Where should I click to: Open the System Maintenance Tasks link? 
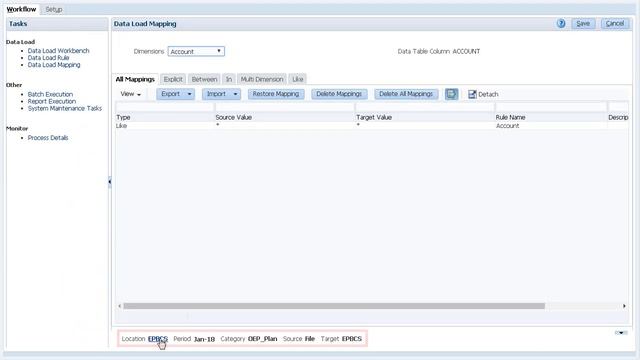click(64, 108)
